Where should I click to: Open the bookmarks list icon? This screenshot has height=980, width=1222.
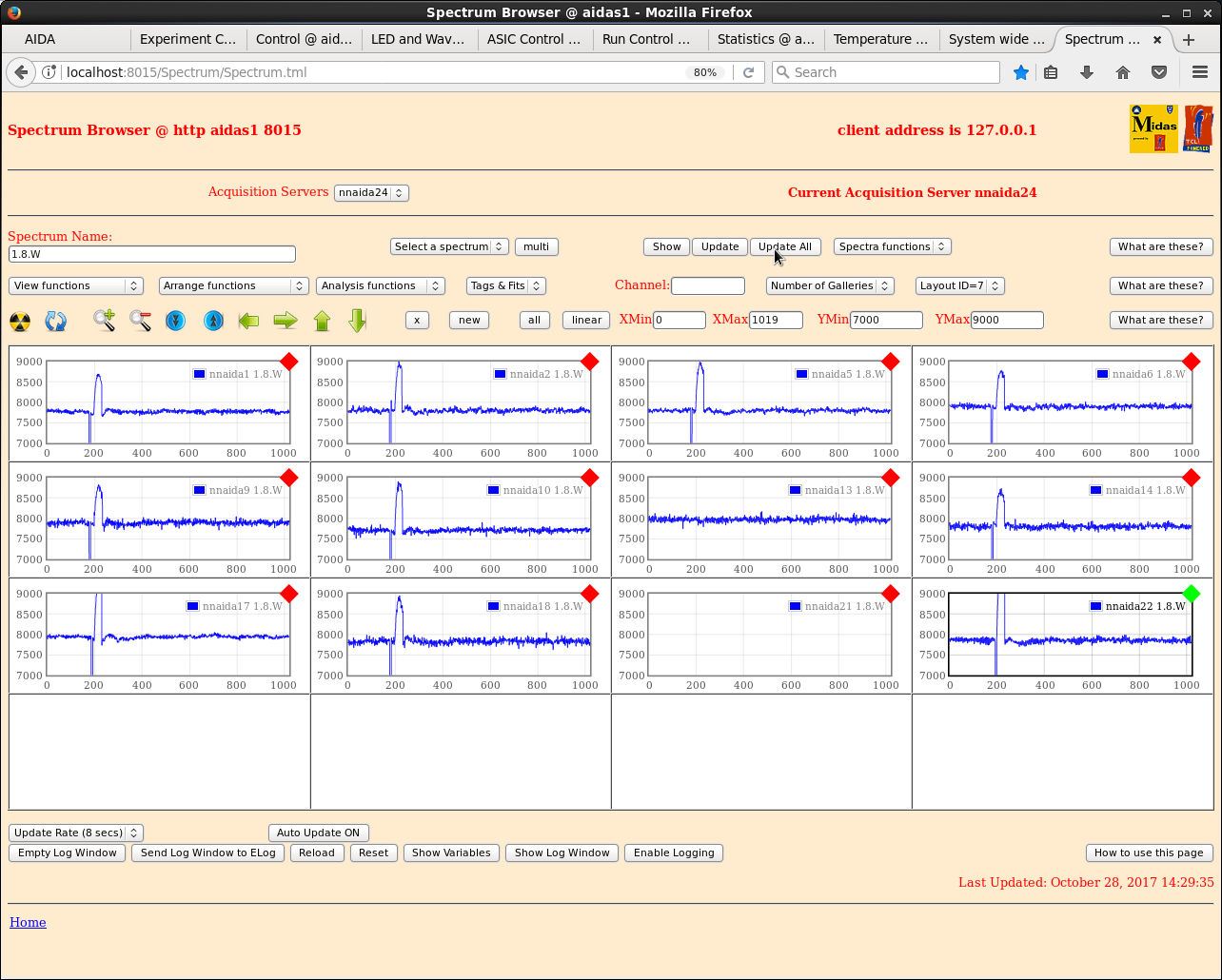pos(1051,72)
